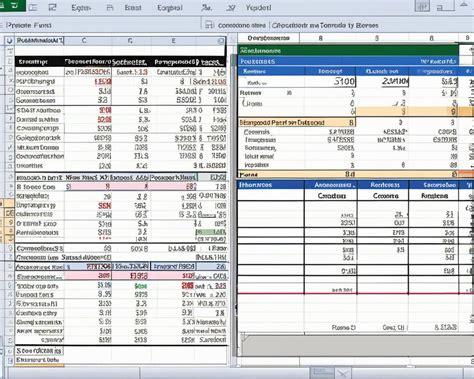Click the dark green banner row in the right pane

348,51
